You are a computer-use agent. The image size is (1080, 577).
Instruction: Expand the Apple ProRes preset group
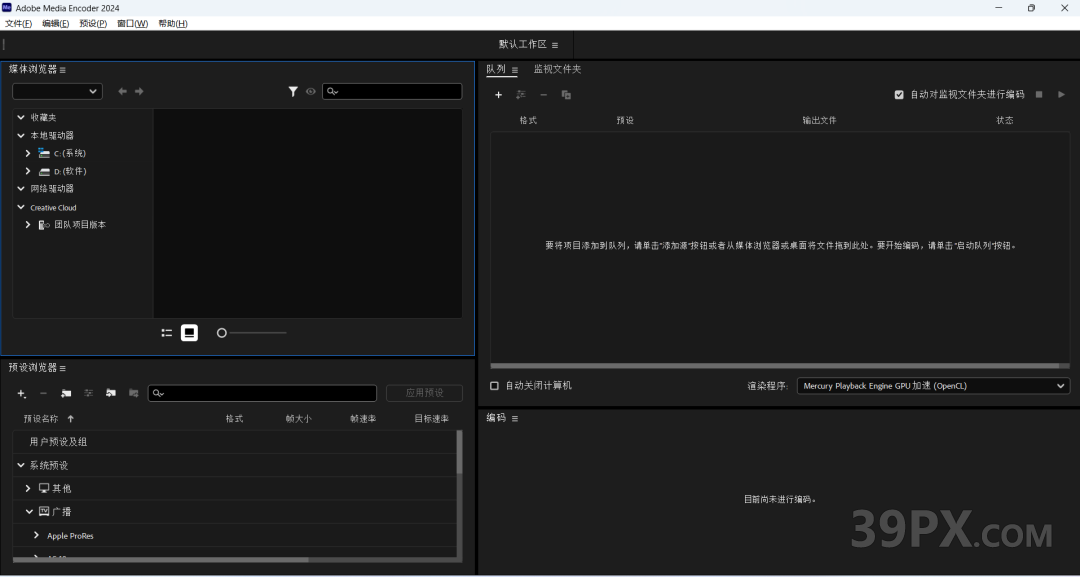pyautogui.click(x=37, y=535)
